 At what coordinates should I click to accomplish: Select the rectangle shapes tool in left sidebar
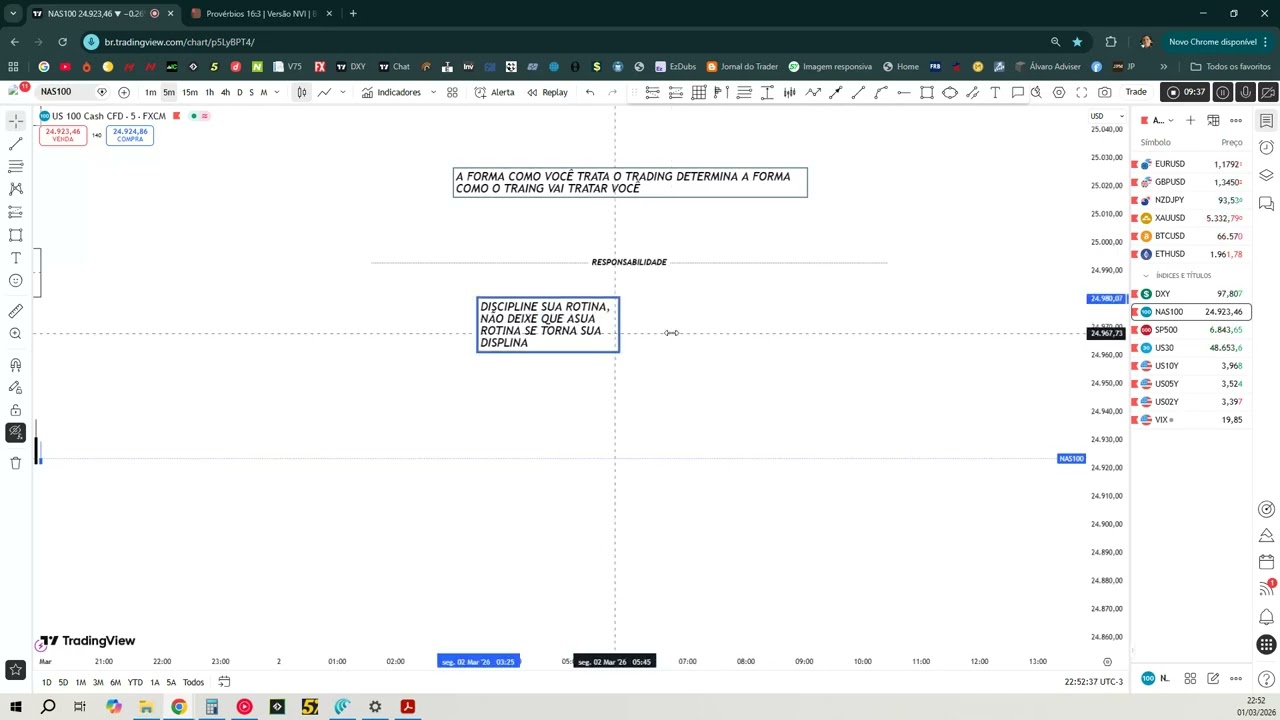click(x=15, y=235)
